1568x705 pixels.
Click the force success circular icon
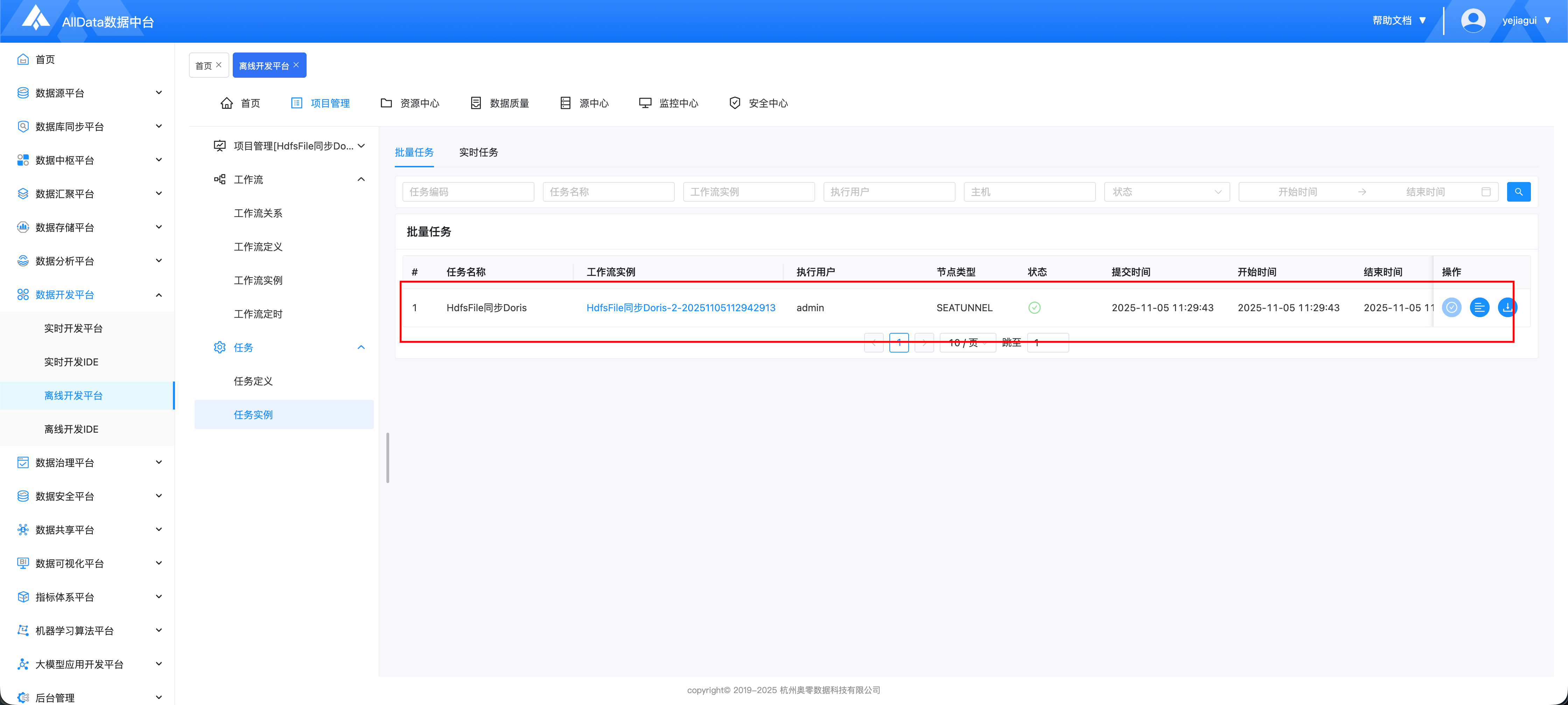(x=1451, y=307)
